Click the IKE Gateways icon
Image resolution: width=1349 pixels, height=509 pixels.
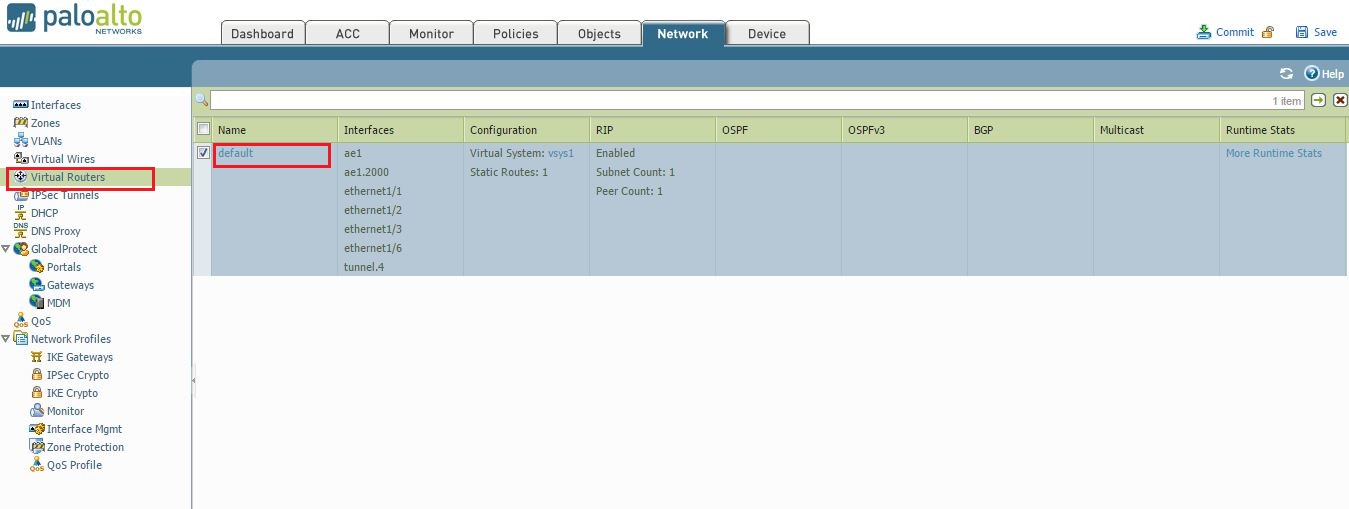tap(37, 357)
